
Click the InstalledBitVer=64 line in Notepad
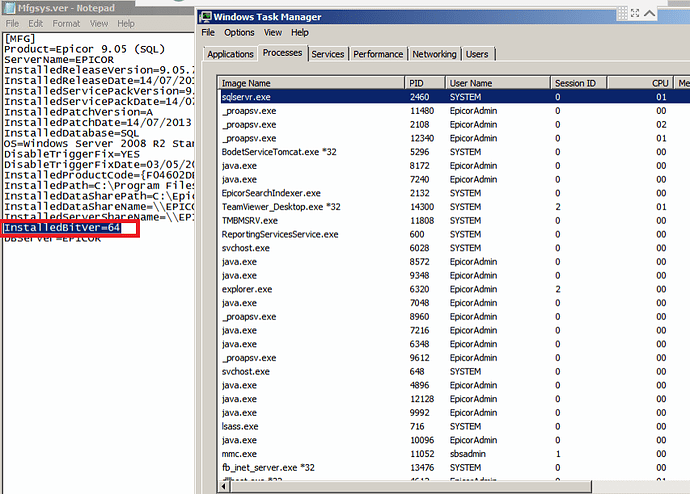coord(62,228)
